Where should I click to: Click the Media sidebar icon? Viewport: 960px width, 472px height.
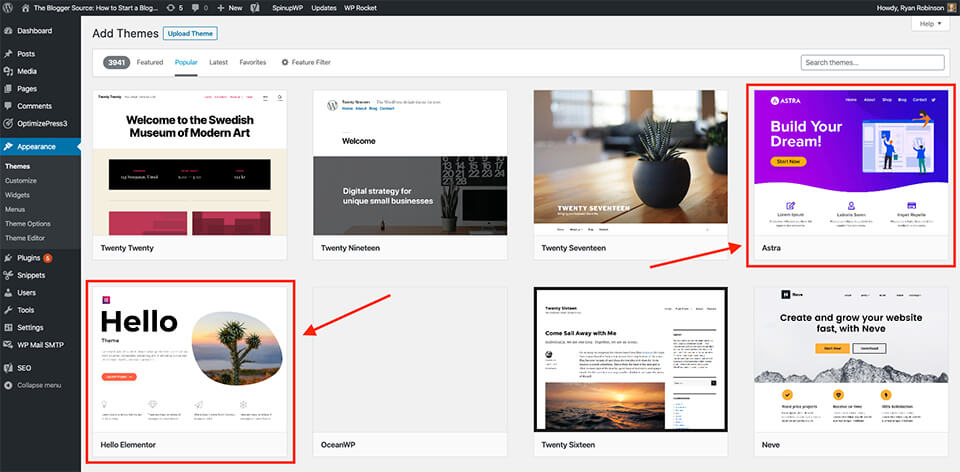(9, 71)
